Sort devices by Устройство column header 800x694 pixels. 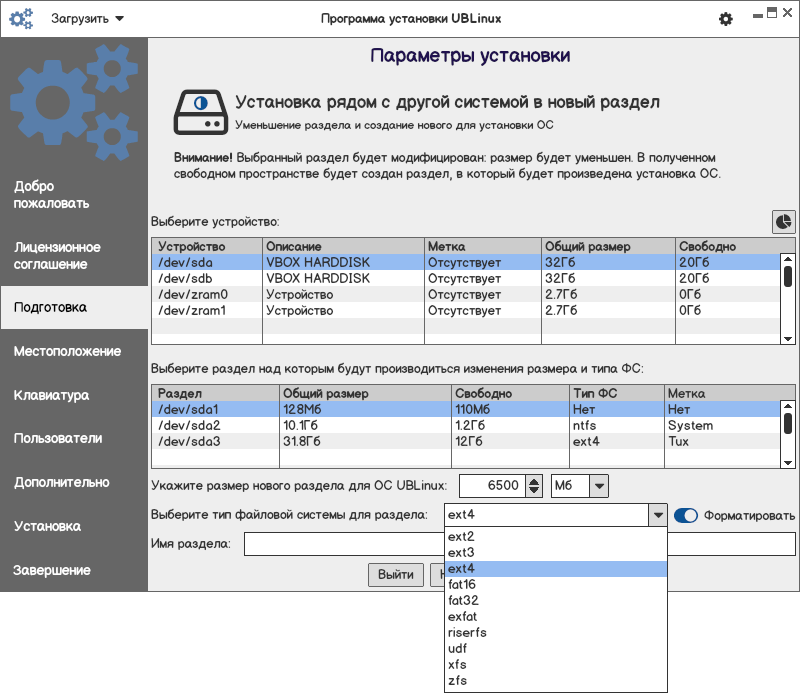tap(207, 246)
